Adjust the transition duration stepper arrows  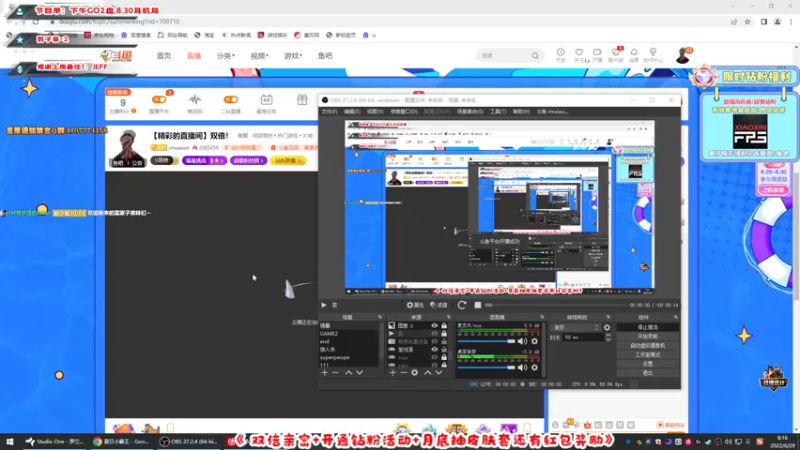[x=608, y=337]
